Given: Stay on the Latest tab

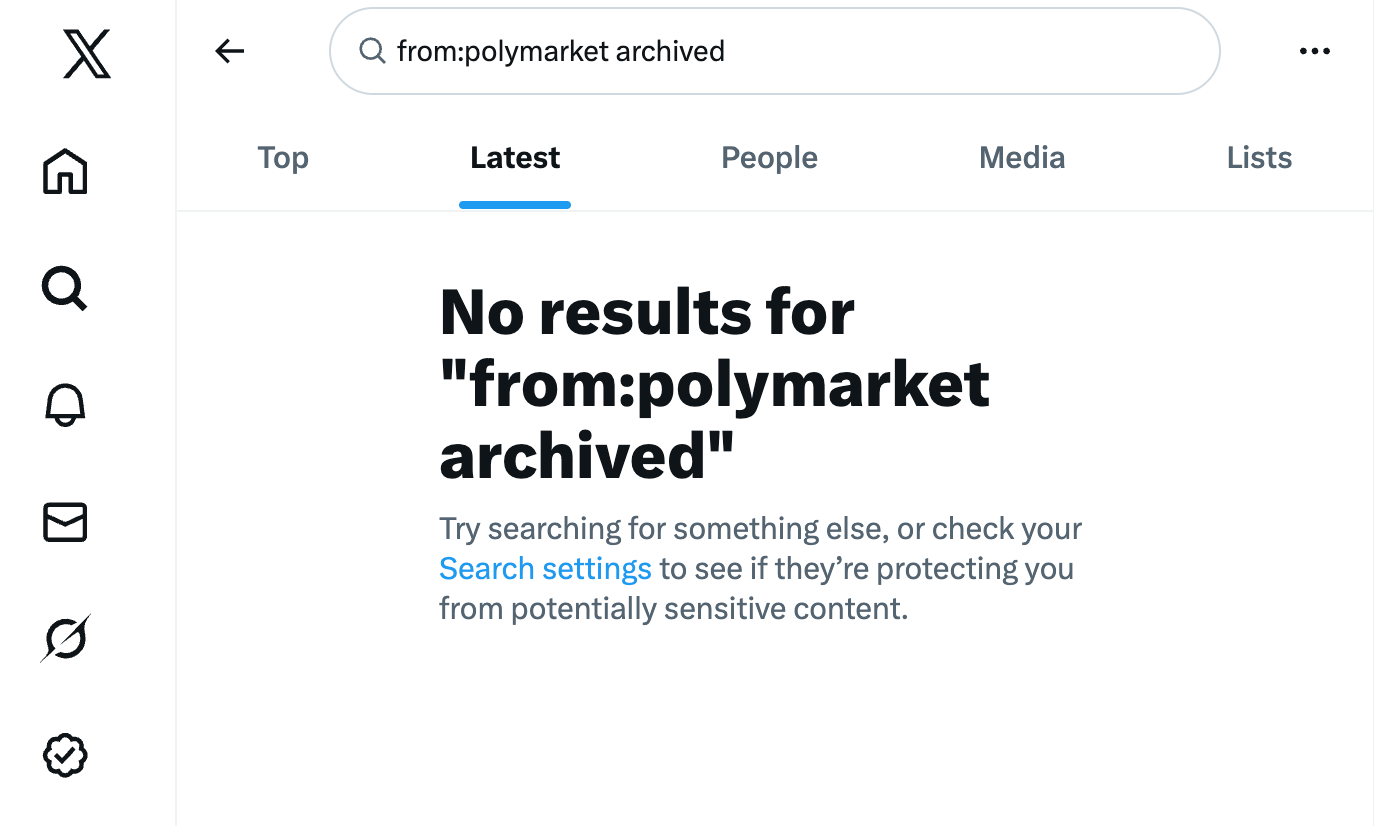Looking at the screenshot, I should [x=514, y=157].
